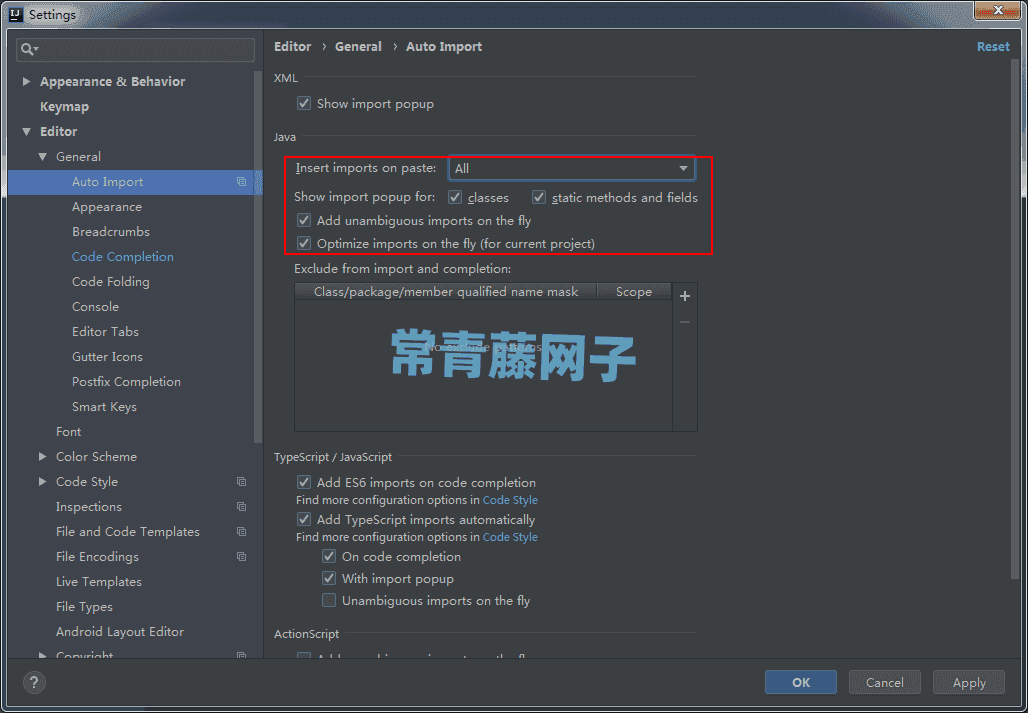Click the settings tree vertical scrollbar
Screen dimensions: 1028x713
(x=258, y=256)
